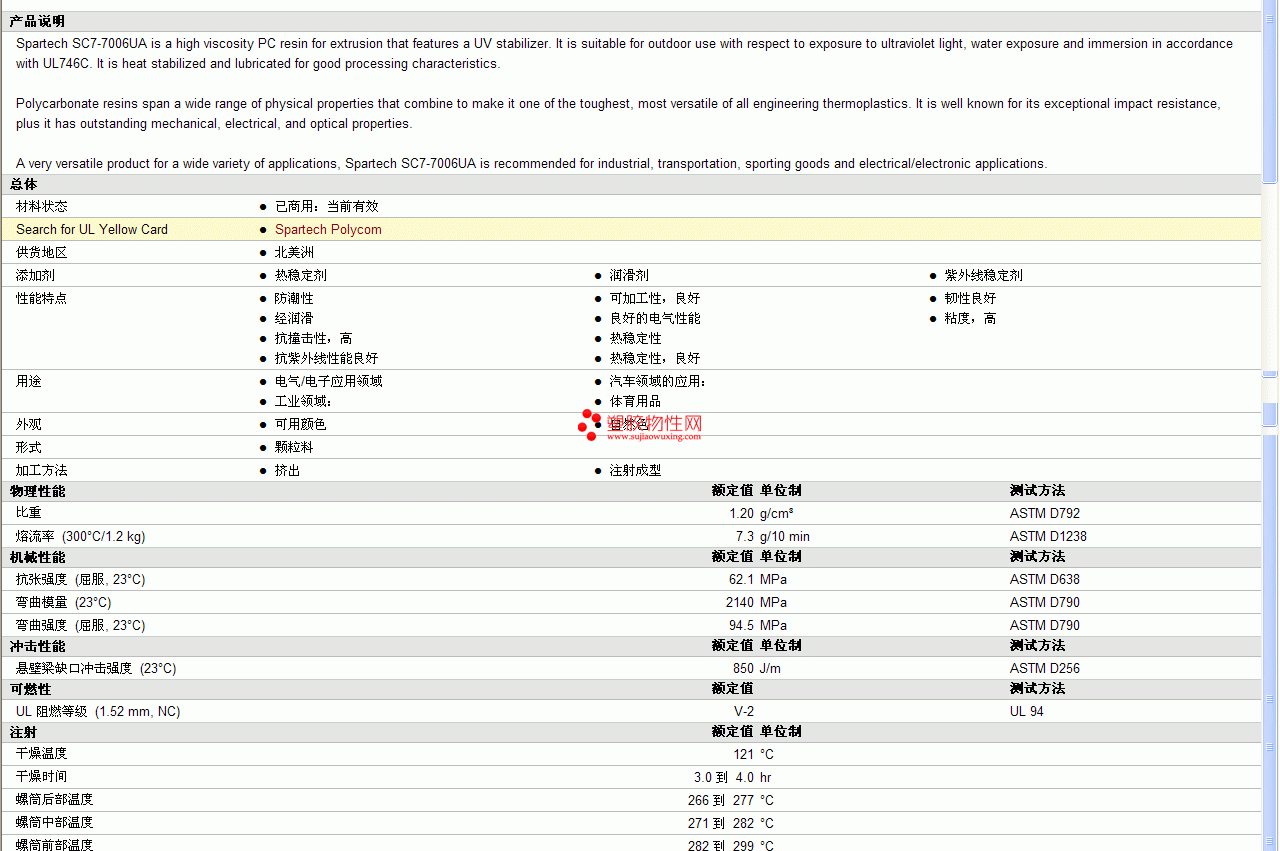Click the 热稳定性，良好 feature entry
This screenshot has width=1280, height=851.
click(655, 358)
